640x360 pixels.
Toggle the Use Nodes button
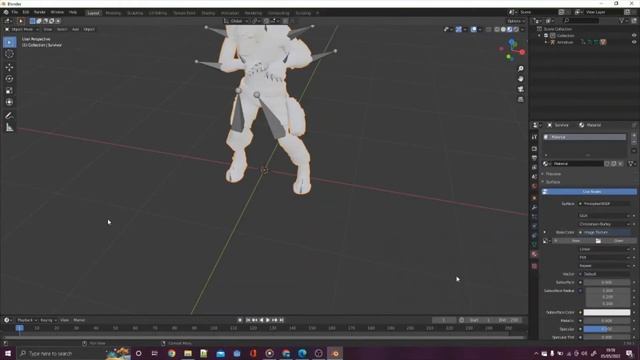[589, 191]
